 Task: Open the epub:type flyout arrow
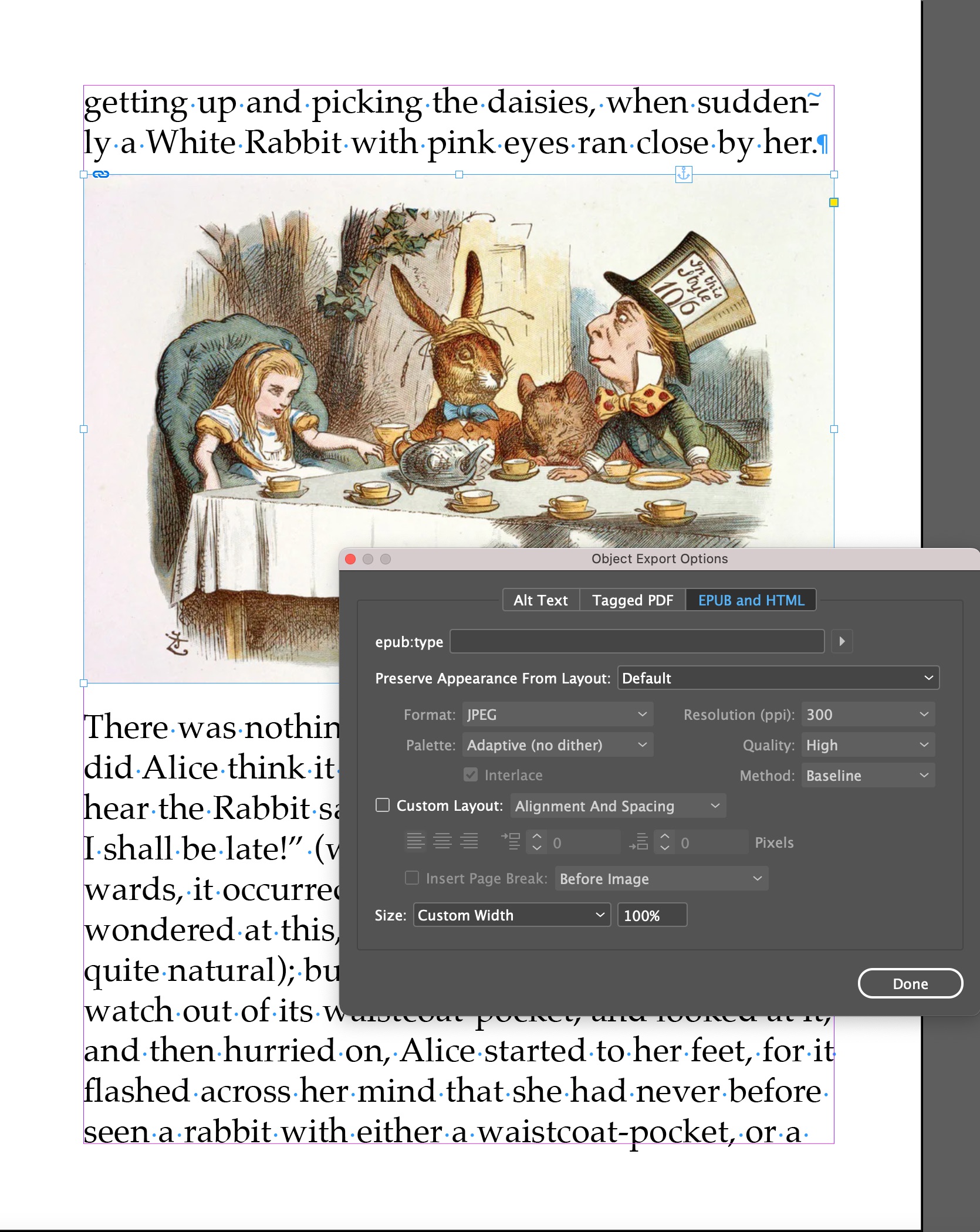point(842,641)
